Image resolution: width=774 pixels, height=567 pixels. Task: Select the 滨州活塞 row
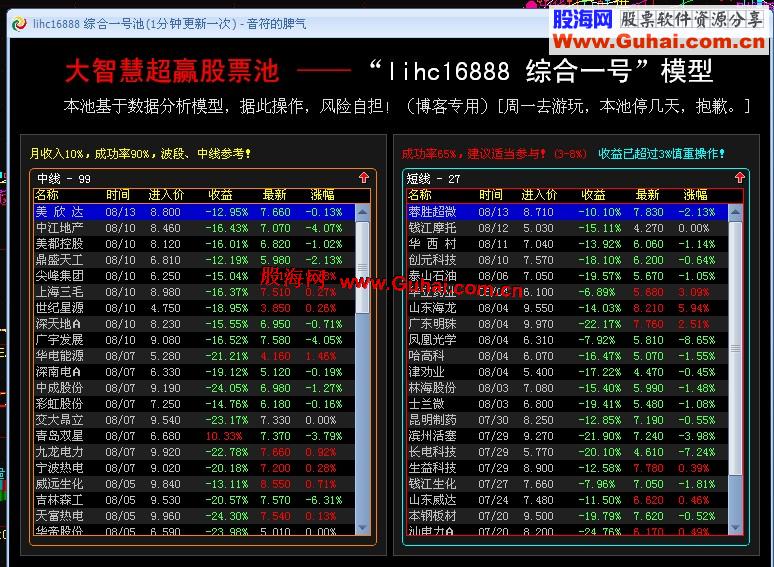(x=568, y=436)
